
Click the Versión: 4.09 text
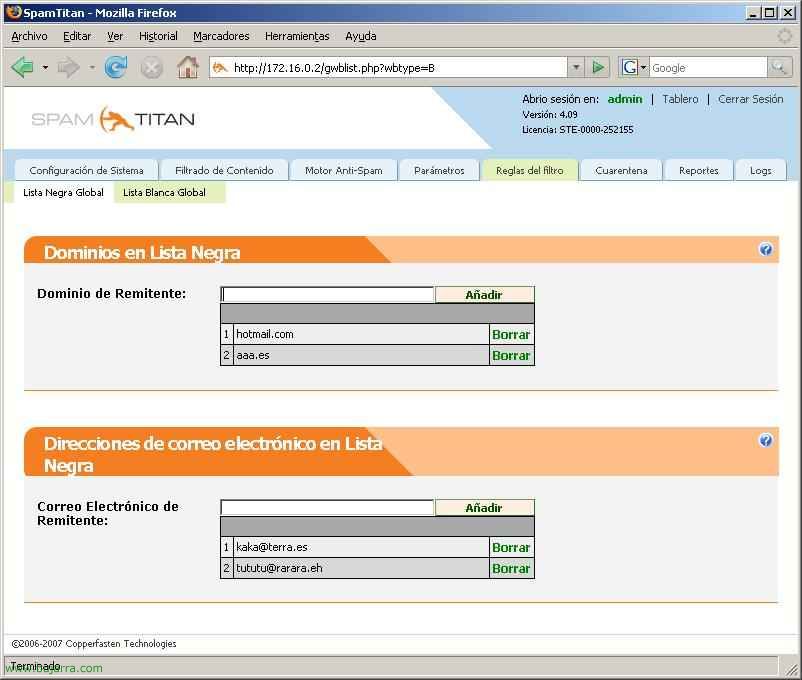tap(550, 115)
